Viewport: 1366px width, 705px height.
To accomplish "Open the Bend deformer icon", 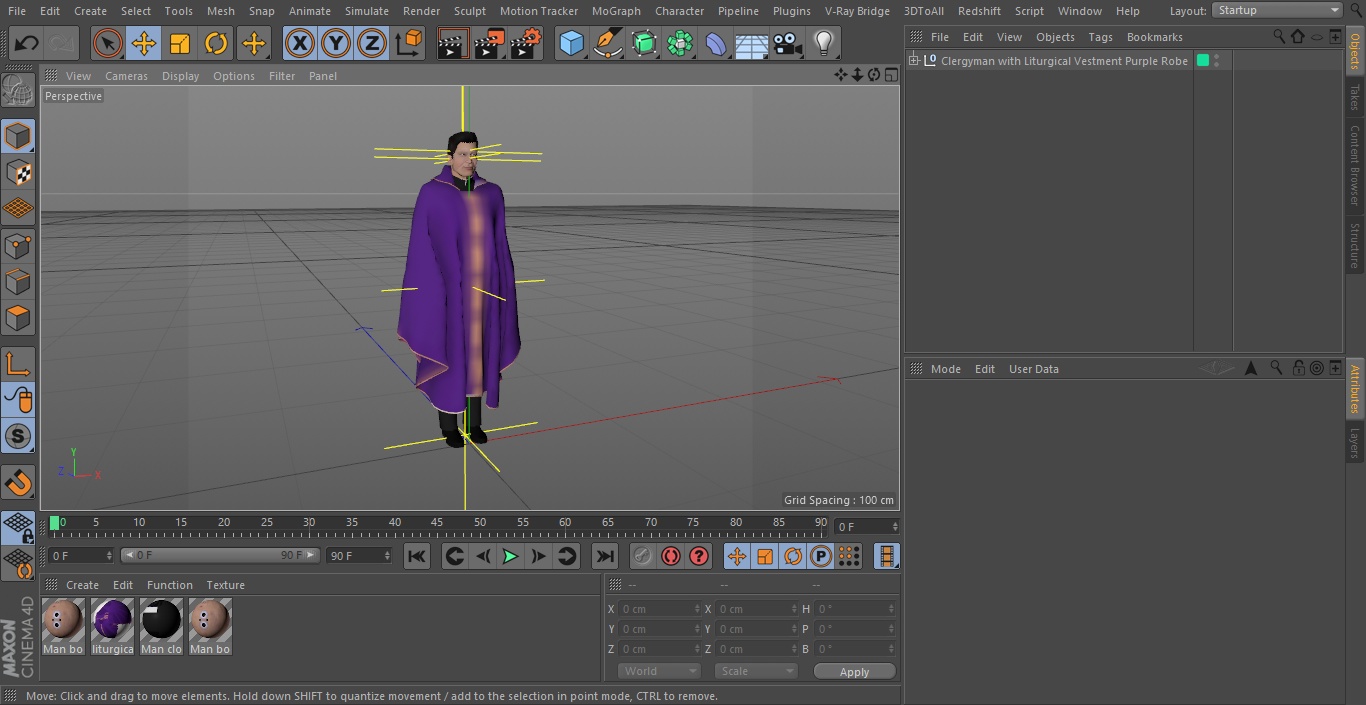I will pos(716,43).
